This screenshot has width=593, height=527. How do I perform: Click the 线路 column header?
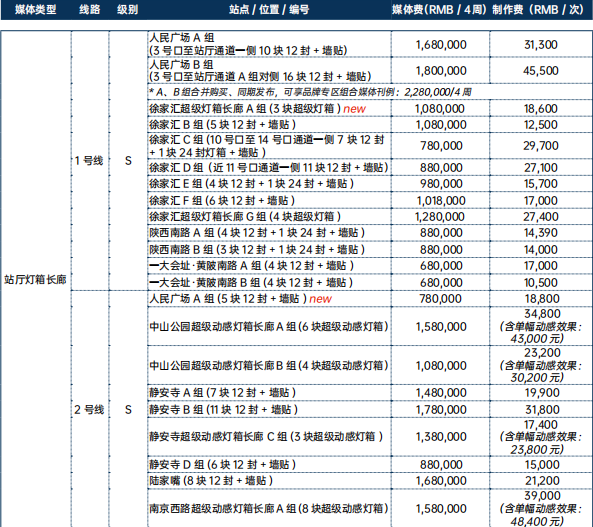pos(90,9)
